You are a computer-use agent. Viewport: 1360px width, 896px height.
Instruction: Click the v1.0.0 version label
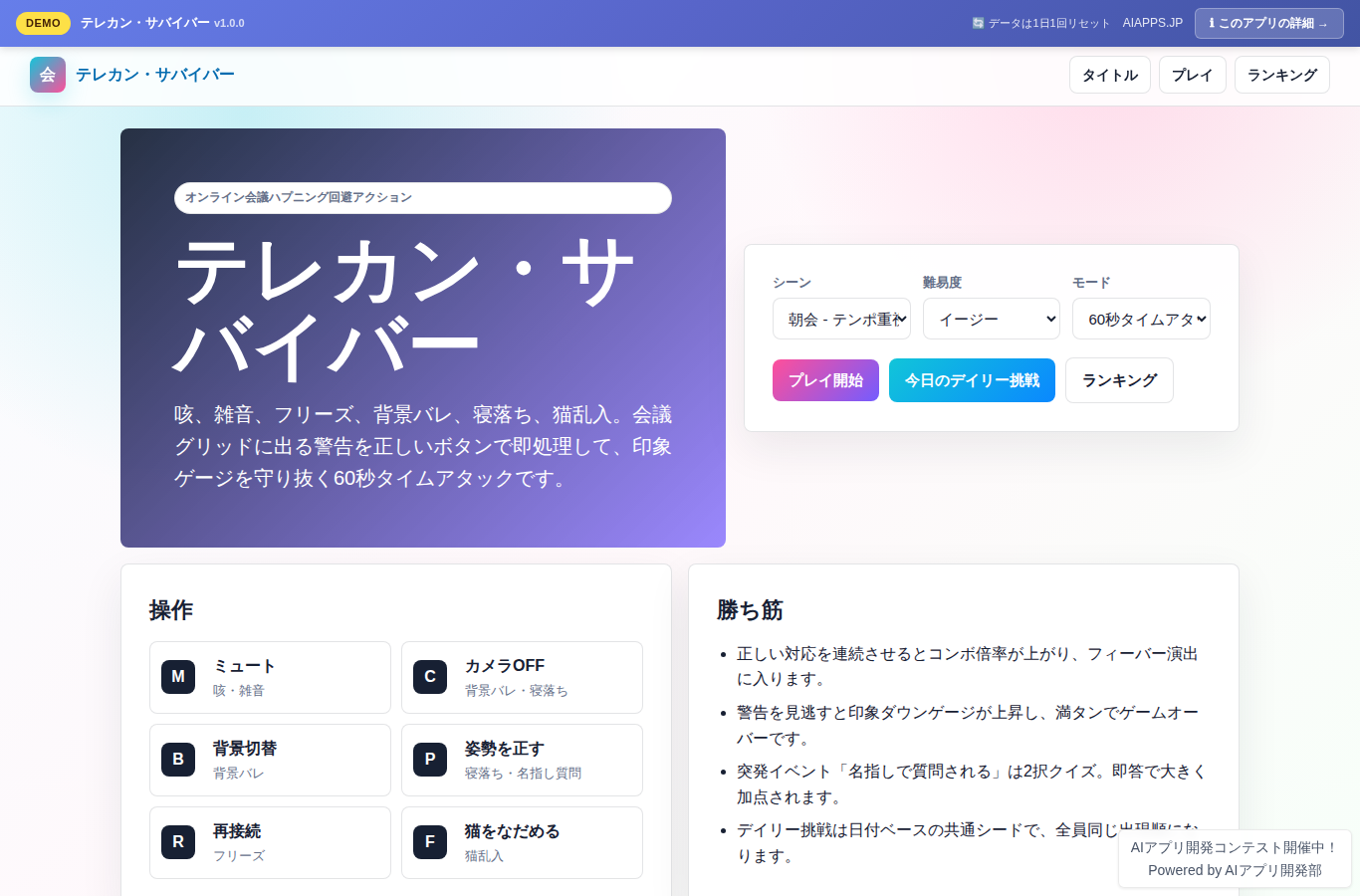229,23
